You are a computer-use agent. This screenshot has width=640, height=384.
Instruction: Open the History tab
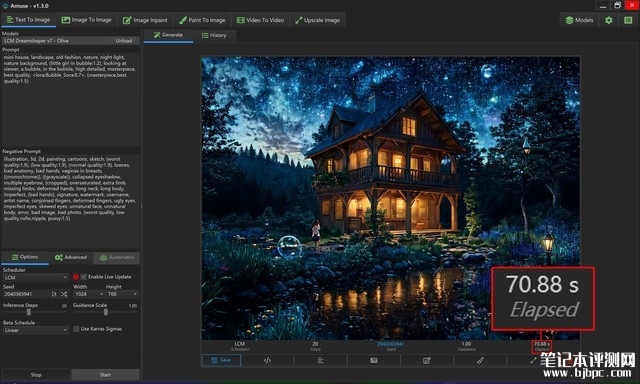tap(214, 35)
